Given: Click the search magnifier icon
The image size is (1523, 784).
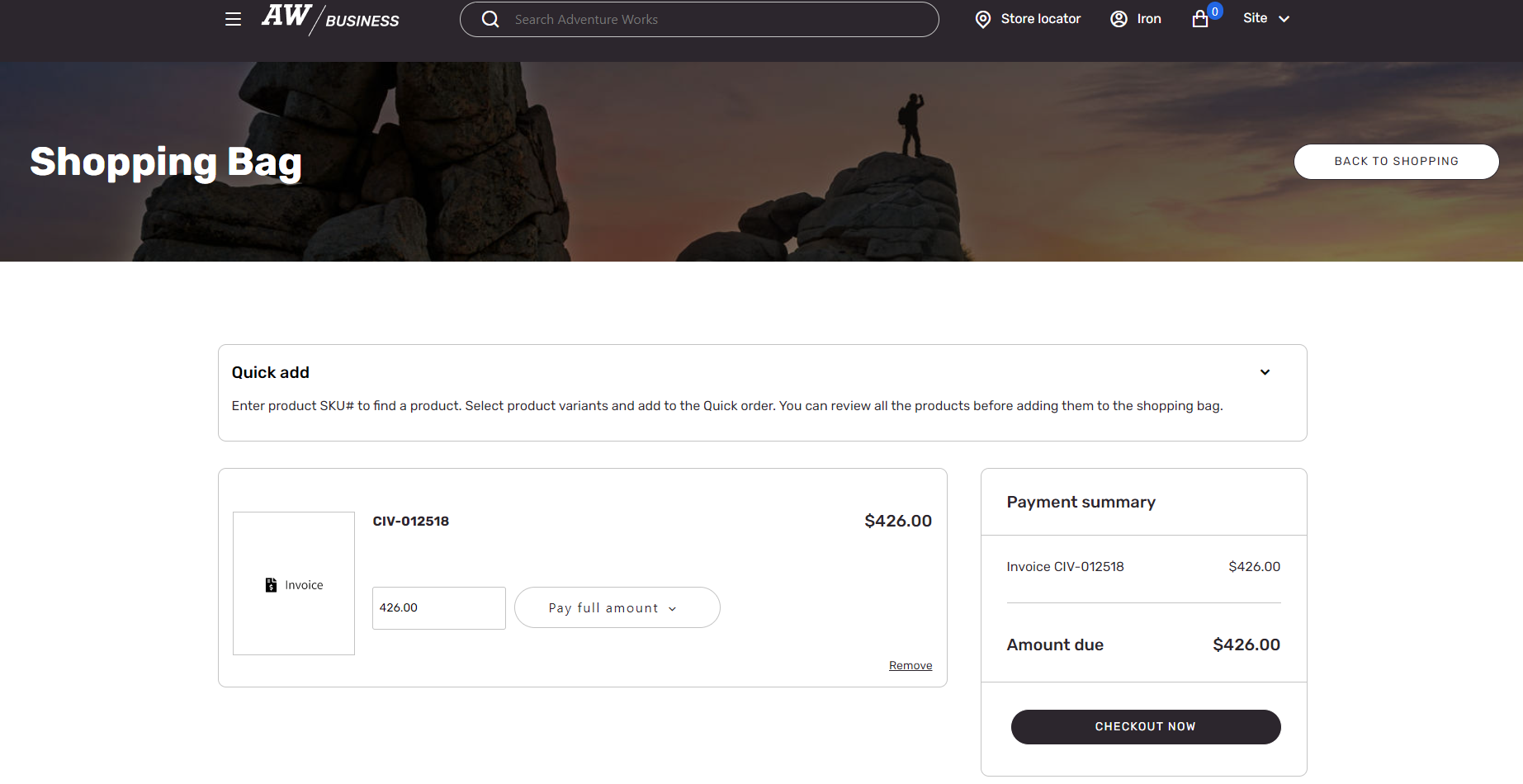Looking at the screenshot, I should pos(490,19).
